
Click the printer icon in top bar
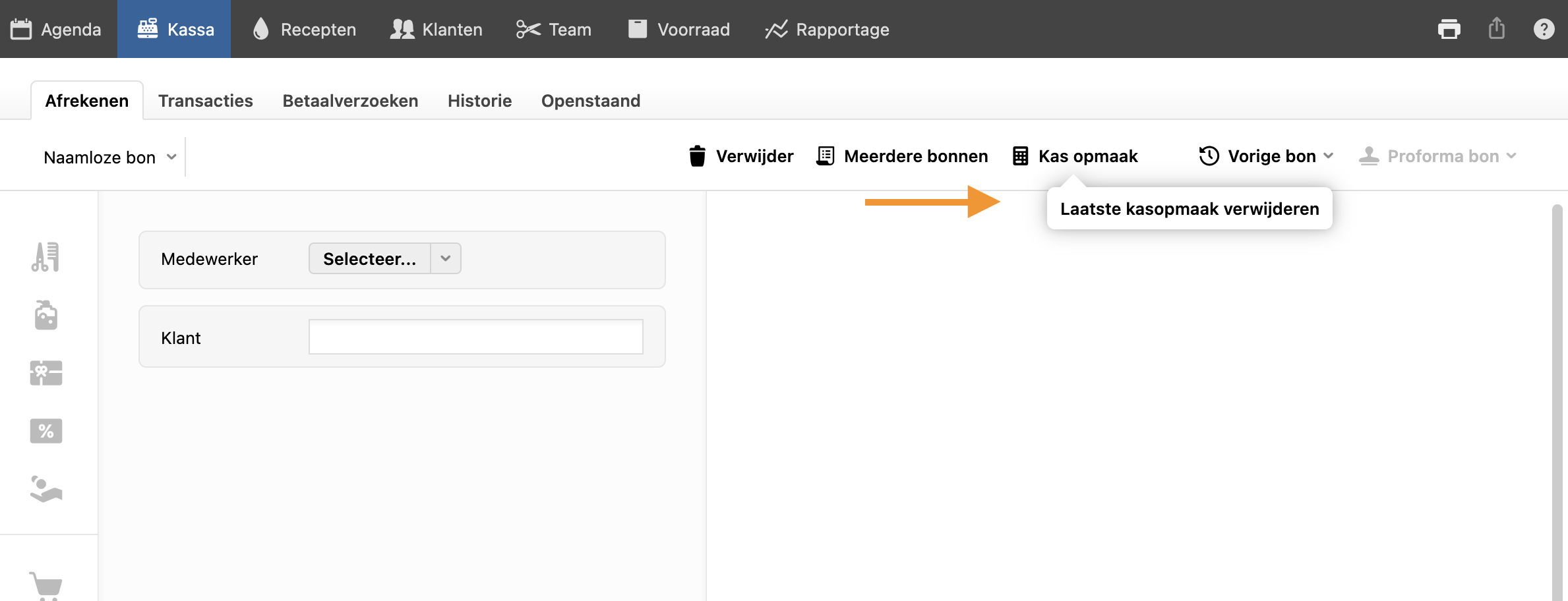(x=1449, y=30)
